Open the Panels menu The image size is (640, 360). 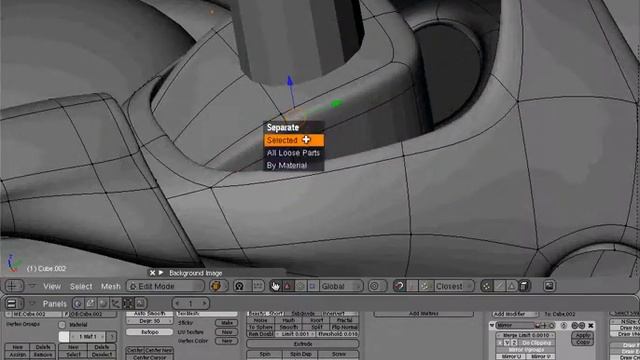tap(54, 304)
